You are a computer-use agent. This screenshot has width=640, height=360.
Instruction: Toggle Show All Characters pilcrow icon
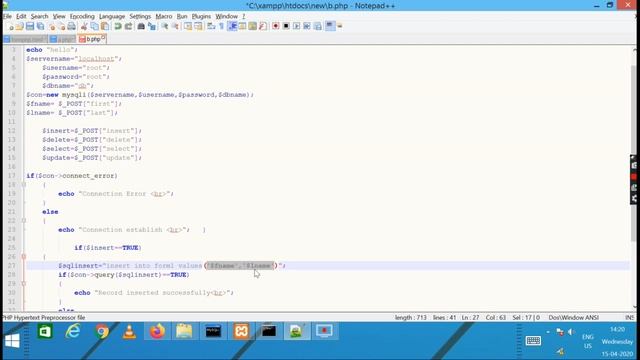[x=221, y=27]
